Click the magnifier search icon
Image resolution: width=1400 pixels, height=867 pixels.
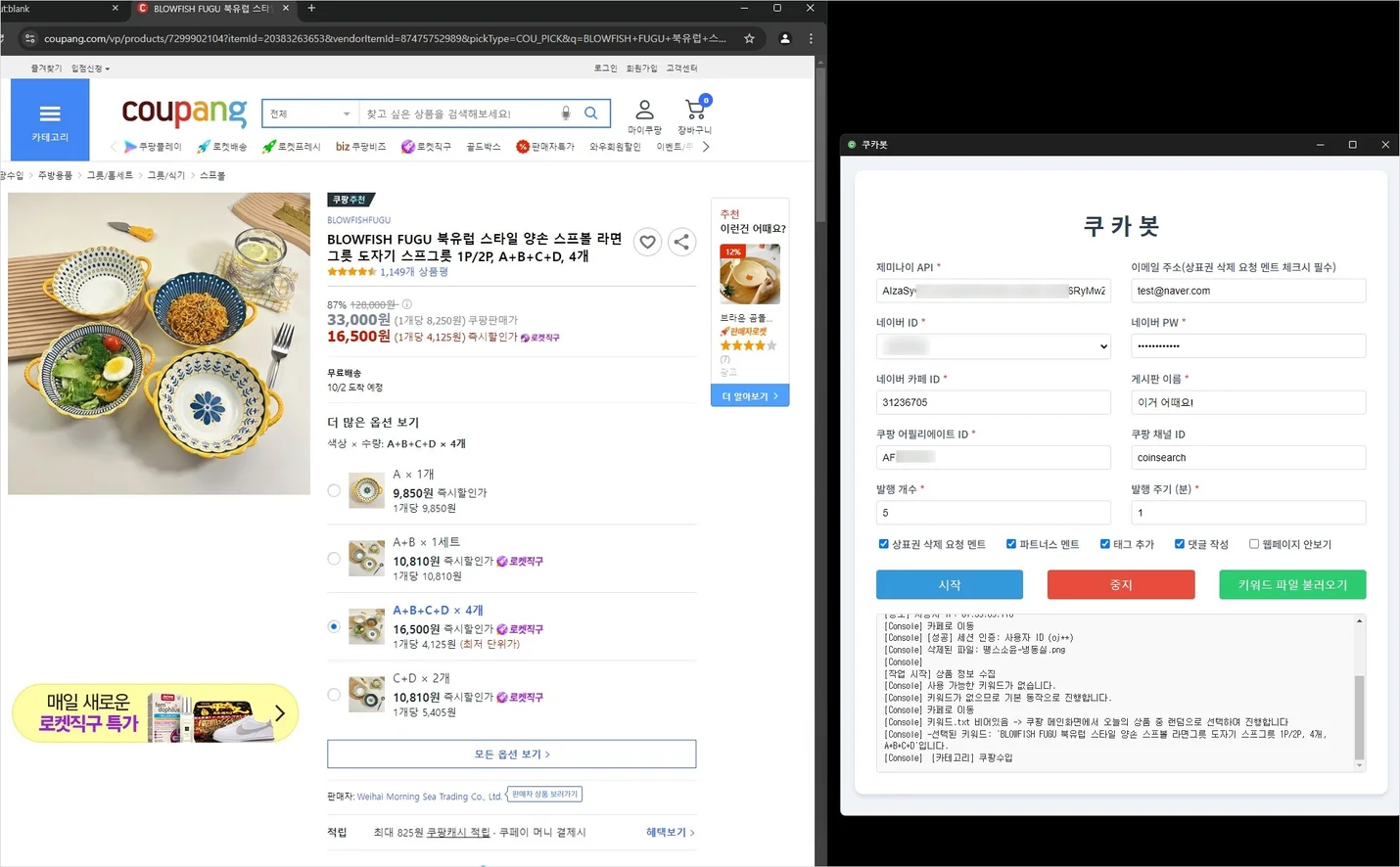click(591, 114)
